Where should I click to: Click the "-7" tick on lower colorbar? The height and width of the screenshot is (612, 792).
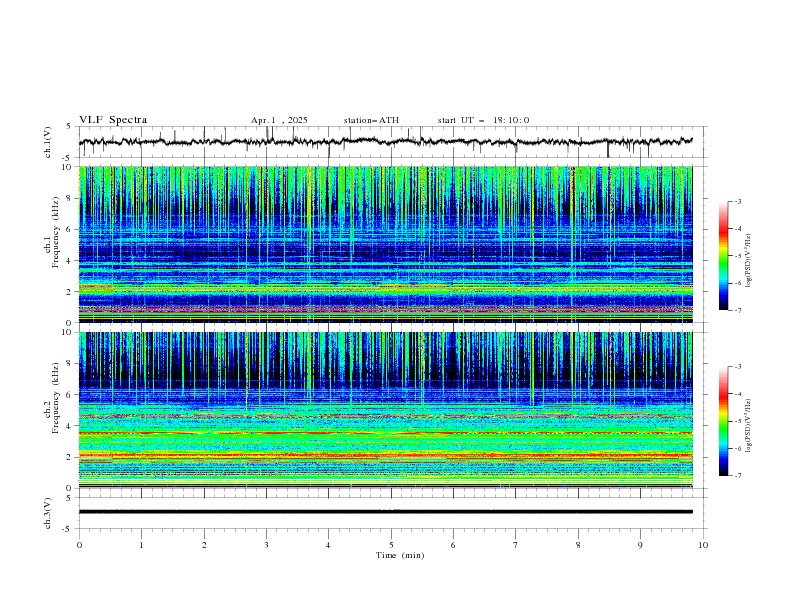point(737,476)
